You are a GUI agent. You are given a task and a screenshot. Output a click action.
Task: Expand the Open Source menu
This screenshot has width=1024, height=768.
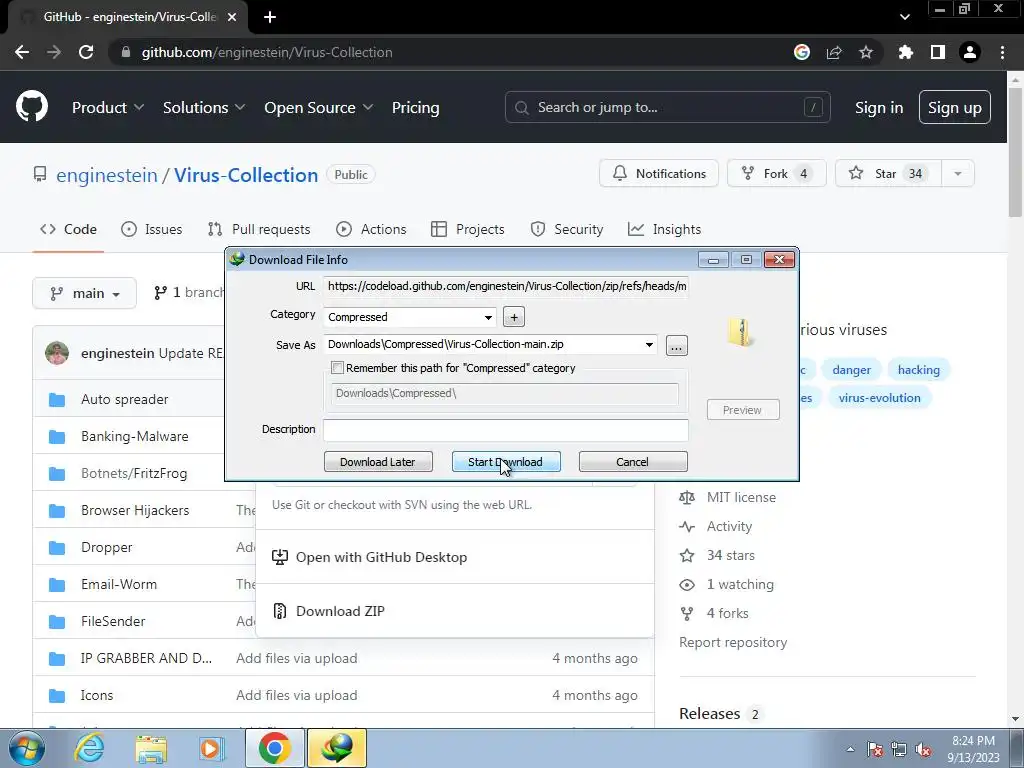coord(319,108)
